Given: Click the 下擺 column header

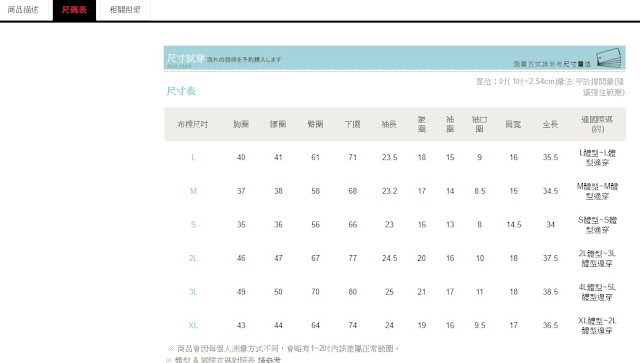Looking at the screenshot, I should click(x=352, y=124).
